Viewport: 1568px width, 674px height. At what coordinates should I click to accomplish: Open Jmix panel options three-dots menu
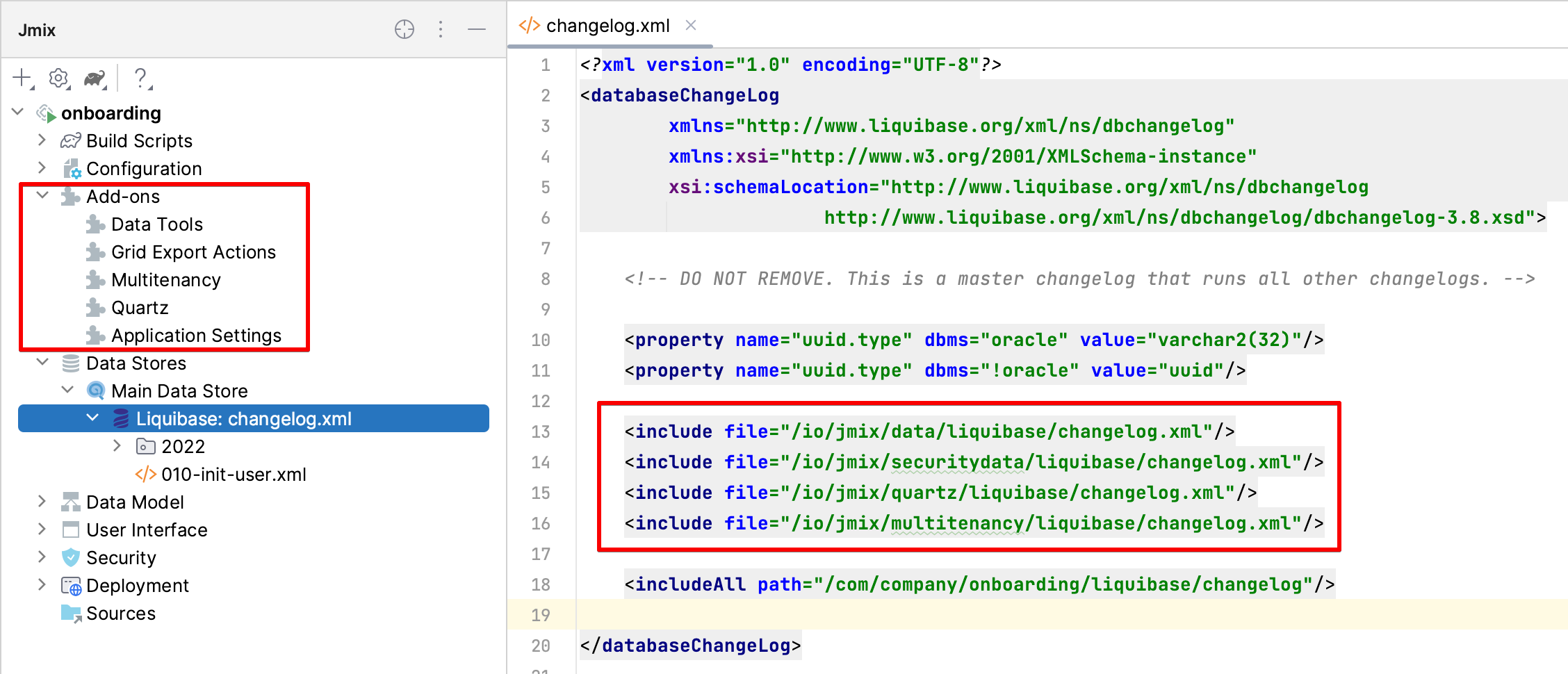click(x=441, y=29)
